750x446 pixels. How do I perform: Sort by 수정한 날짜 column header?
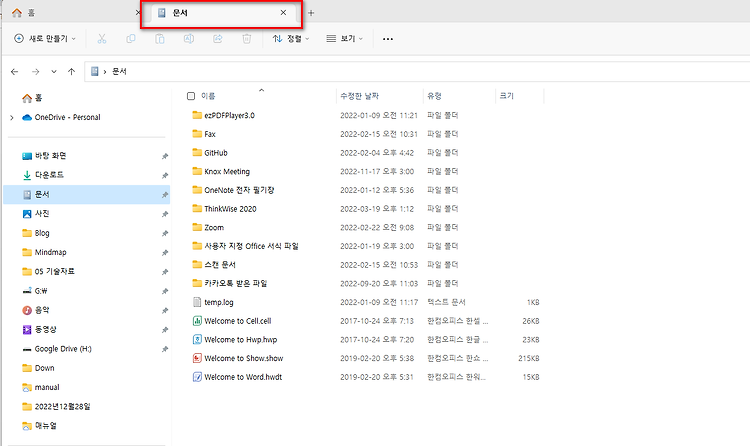pos(359,96)
